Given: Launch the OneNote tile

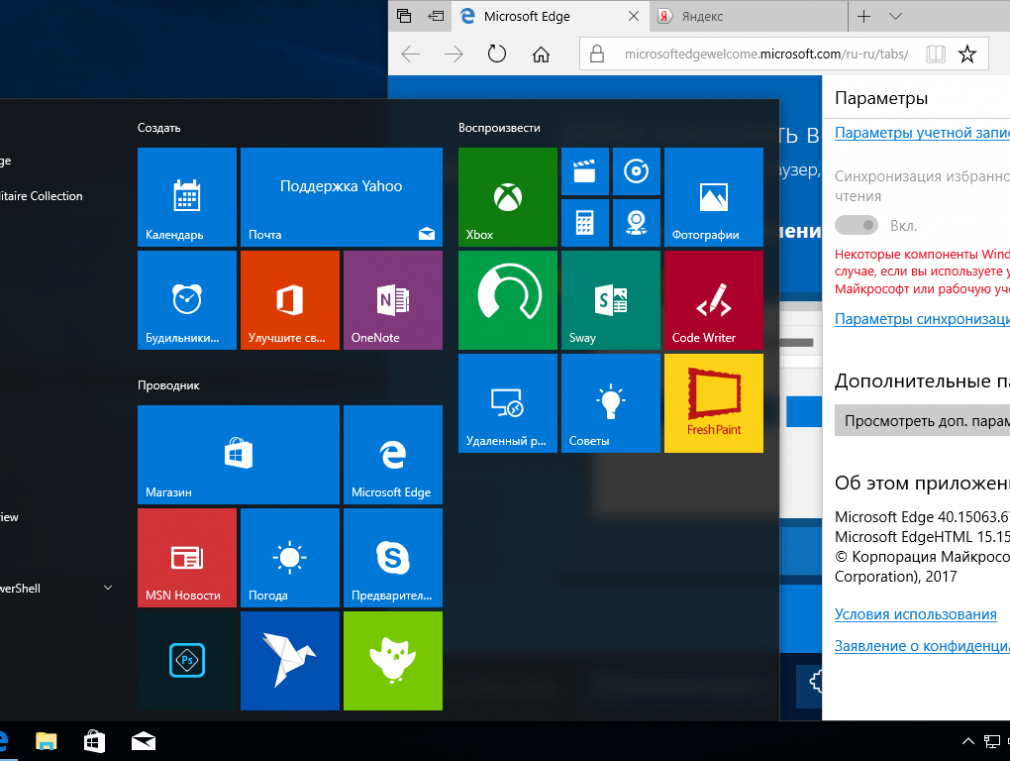Looking at the screenshot, I should tap(393, 300).
